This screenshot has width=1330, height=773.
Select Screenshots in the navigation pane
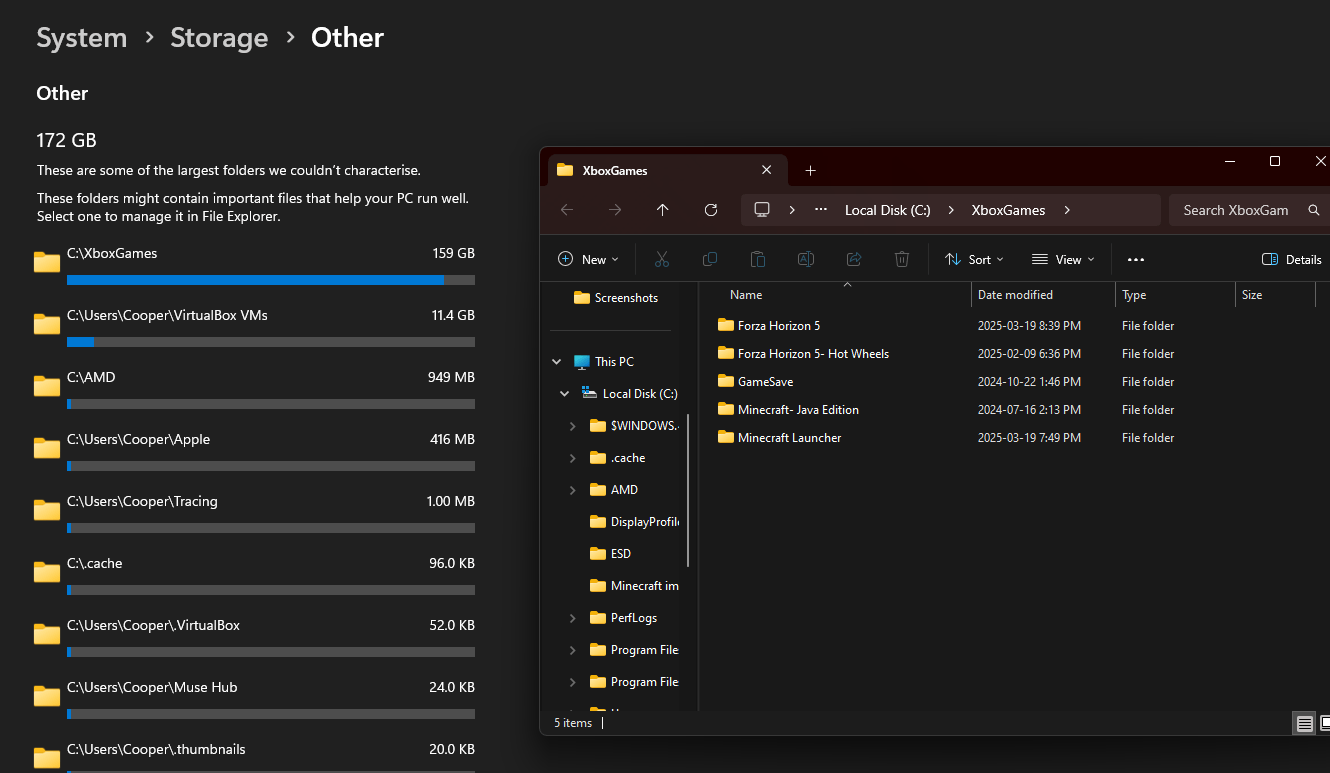[616, 298]
